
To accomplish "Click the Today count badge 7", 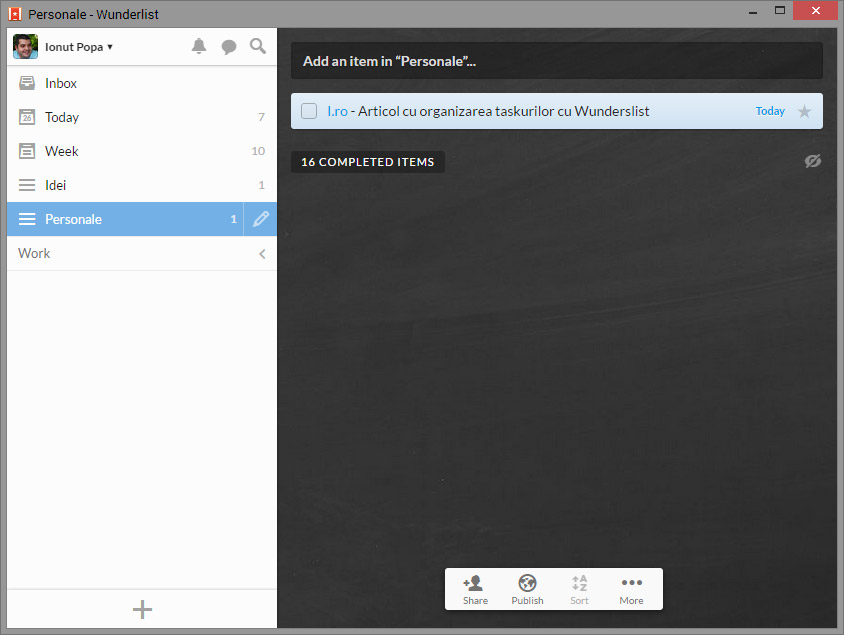I will pos(261,117).
